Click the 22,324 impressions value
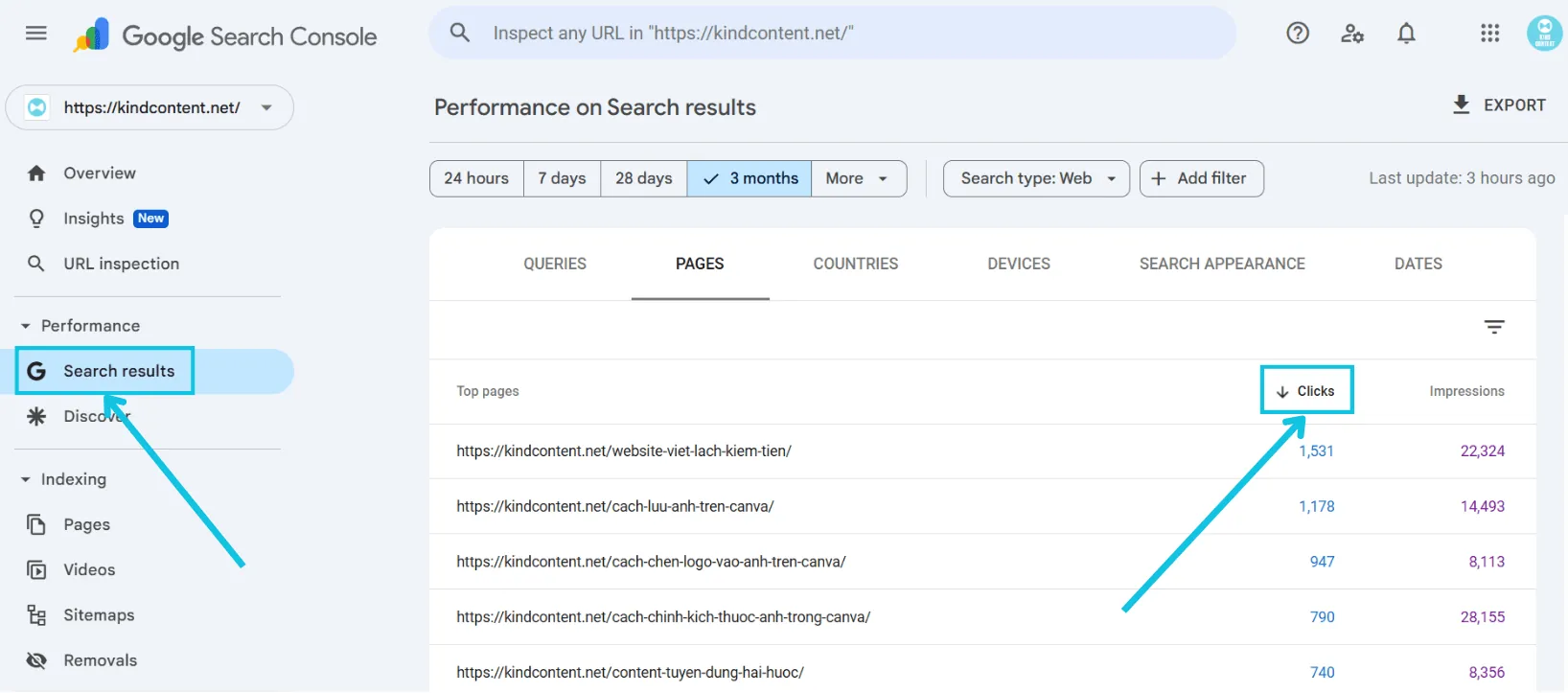The image size is (1568, 693). tap(1483, 451)
